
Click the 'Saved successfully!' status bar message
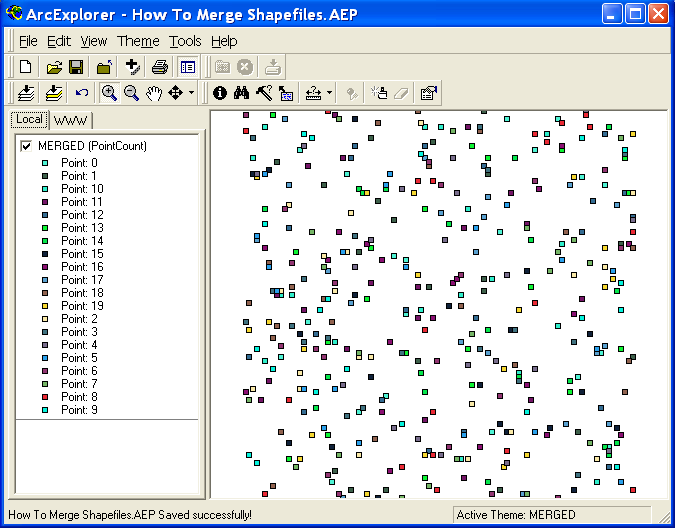[x=205, y=515]
